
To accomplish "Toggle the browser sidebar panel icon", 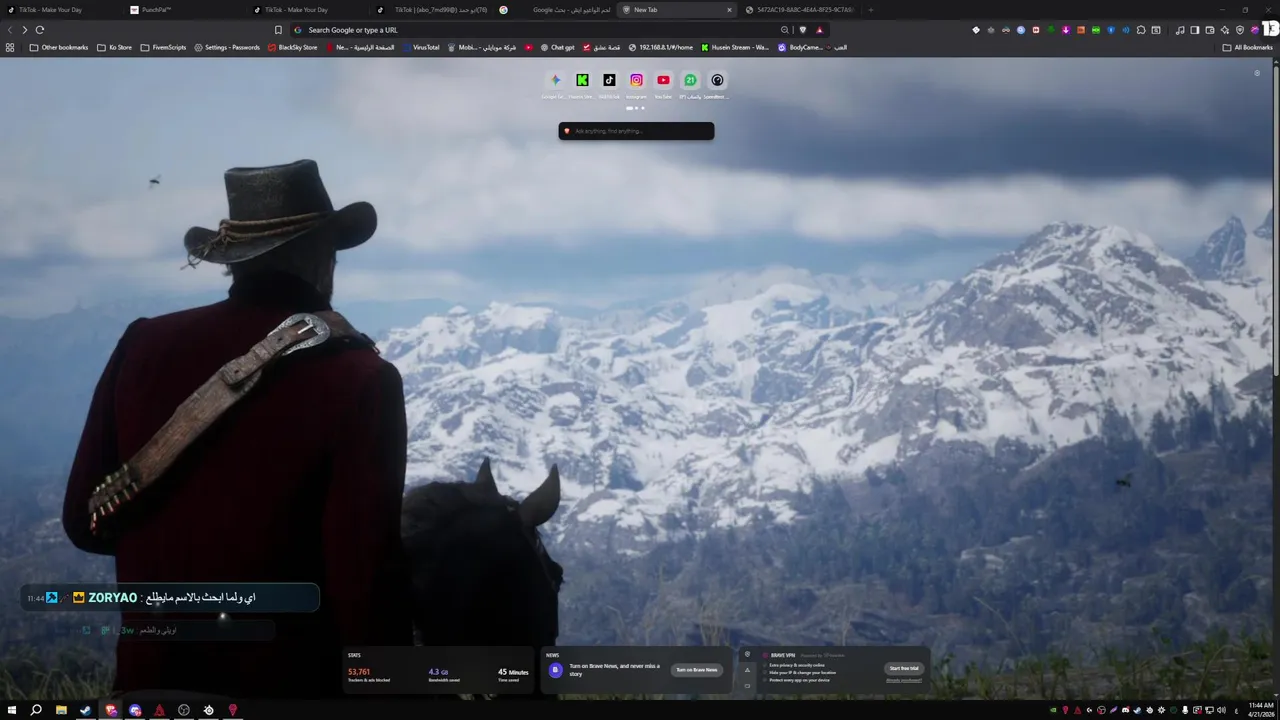I will 1194,30.
